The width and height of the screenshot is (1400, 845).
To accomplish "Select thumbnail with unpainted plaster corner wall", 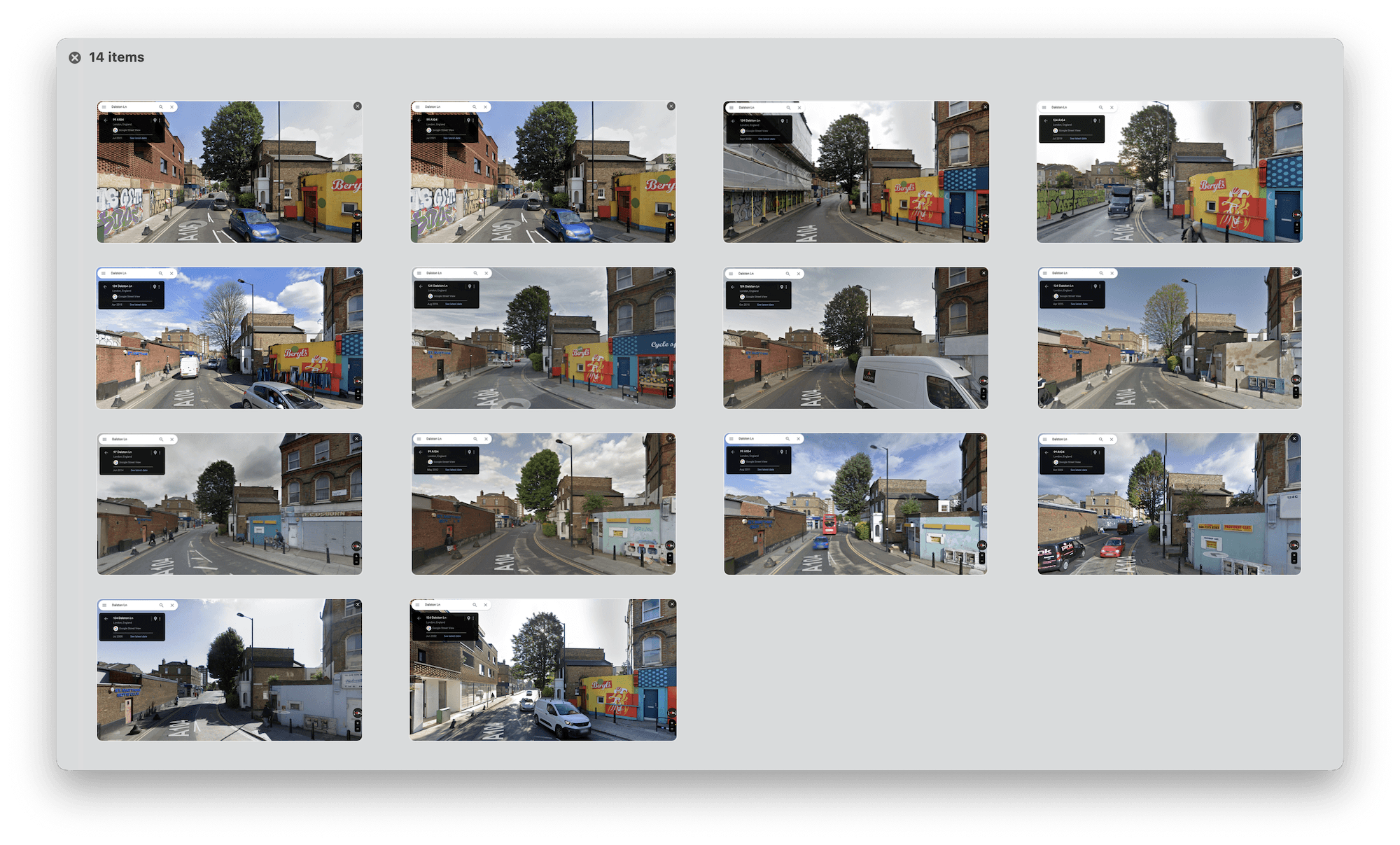I will (x=1170, y=338).
